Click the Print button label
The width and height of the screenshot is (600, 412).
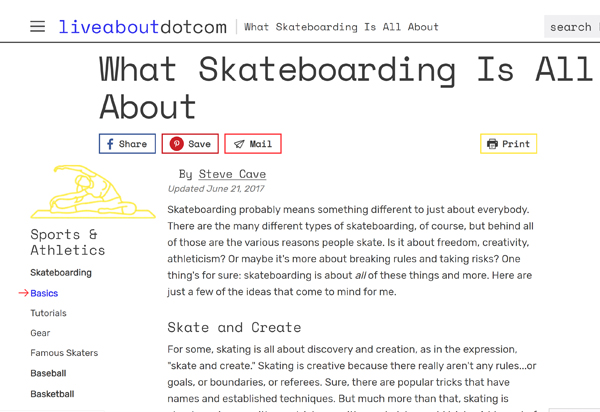coord(516,144)
